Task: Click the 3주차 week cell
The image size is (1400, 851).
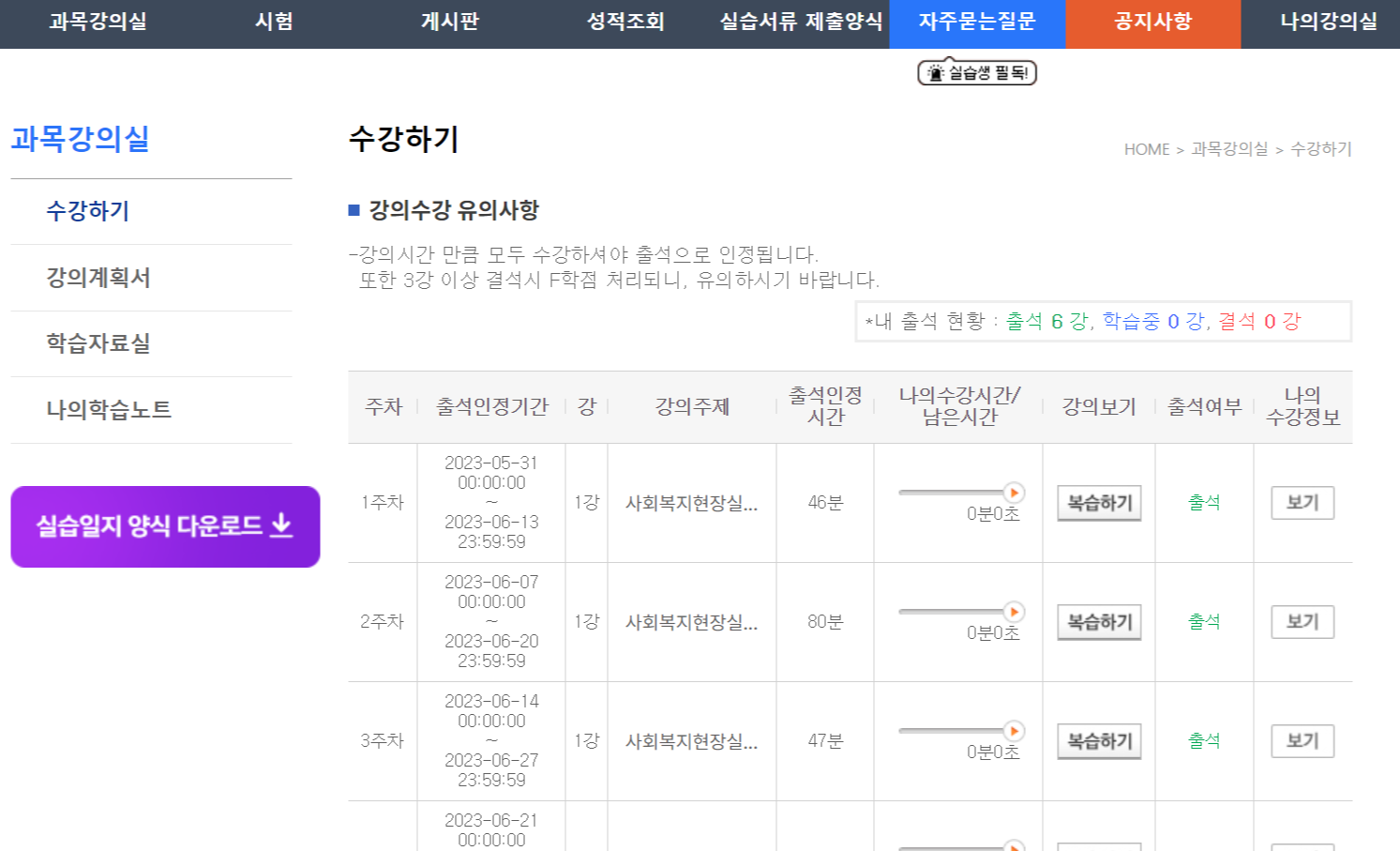Action: click(x=383, y=741)
